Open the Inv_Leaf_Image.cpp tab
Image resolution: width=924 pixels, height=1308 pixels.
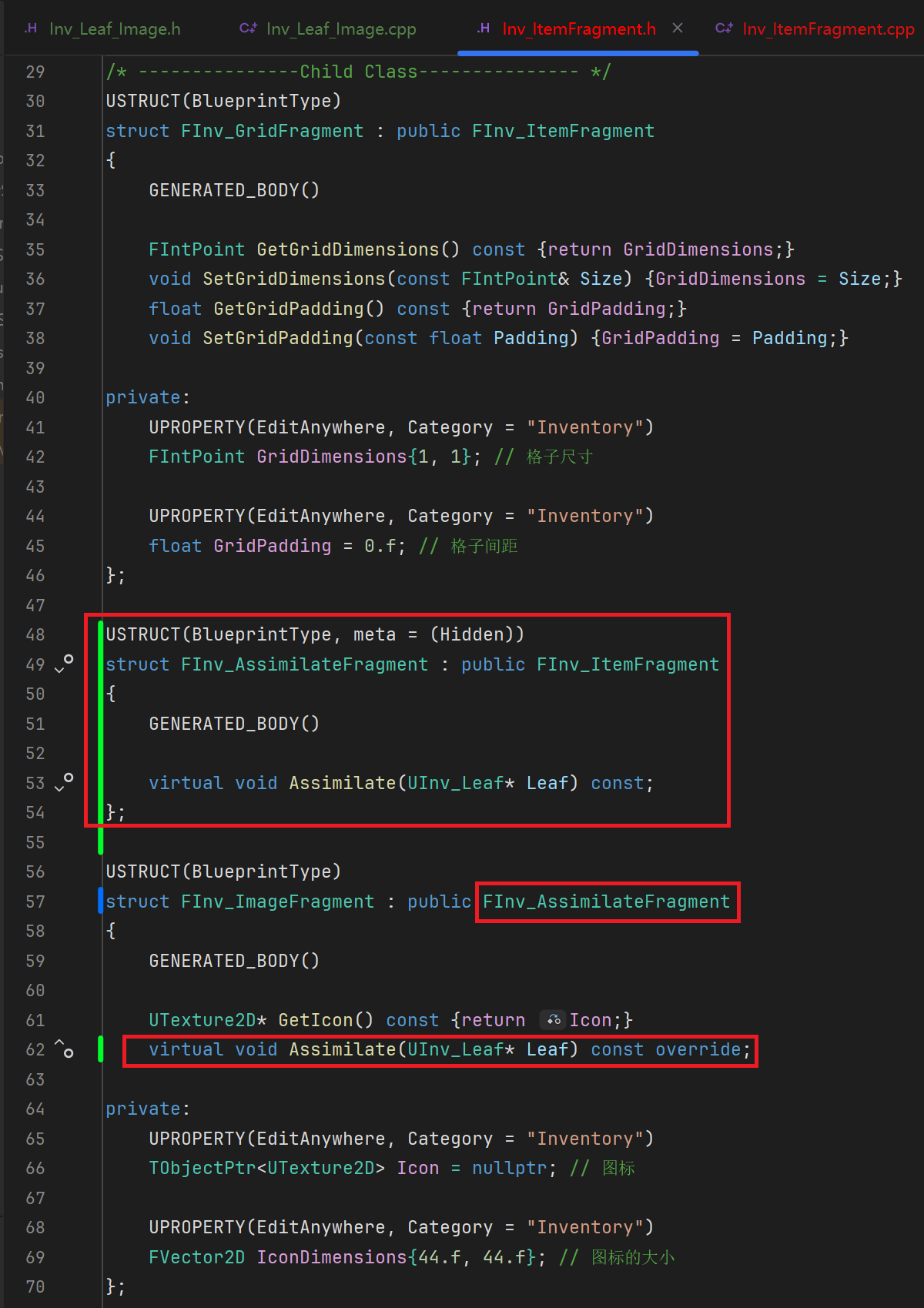pyautogui.click(x=328, y=28)
